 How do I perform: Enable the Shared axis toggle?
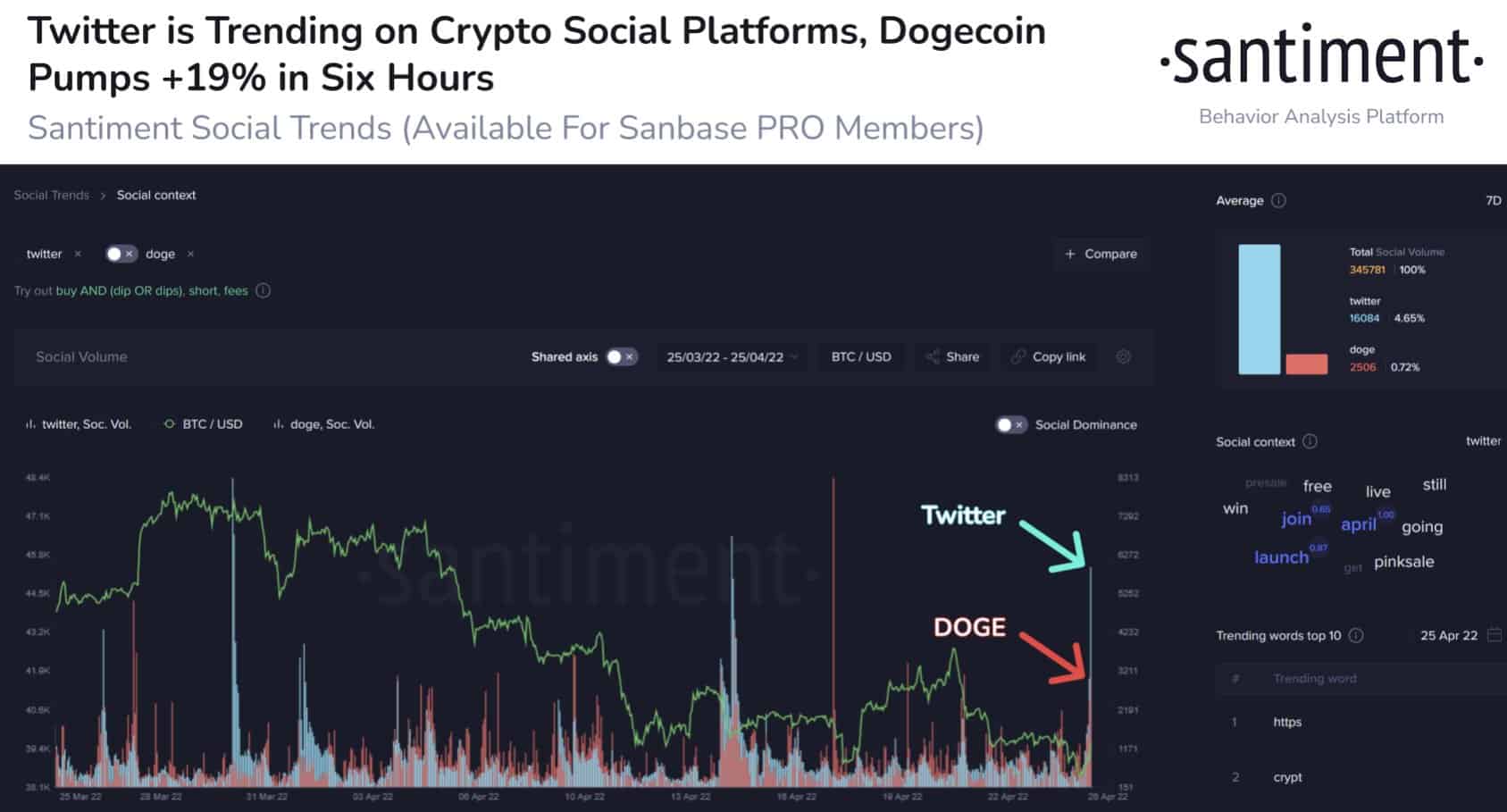point(622,356)
